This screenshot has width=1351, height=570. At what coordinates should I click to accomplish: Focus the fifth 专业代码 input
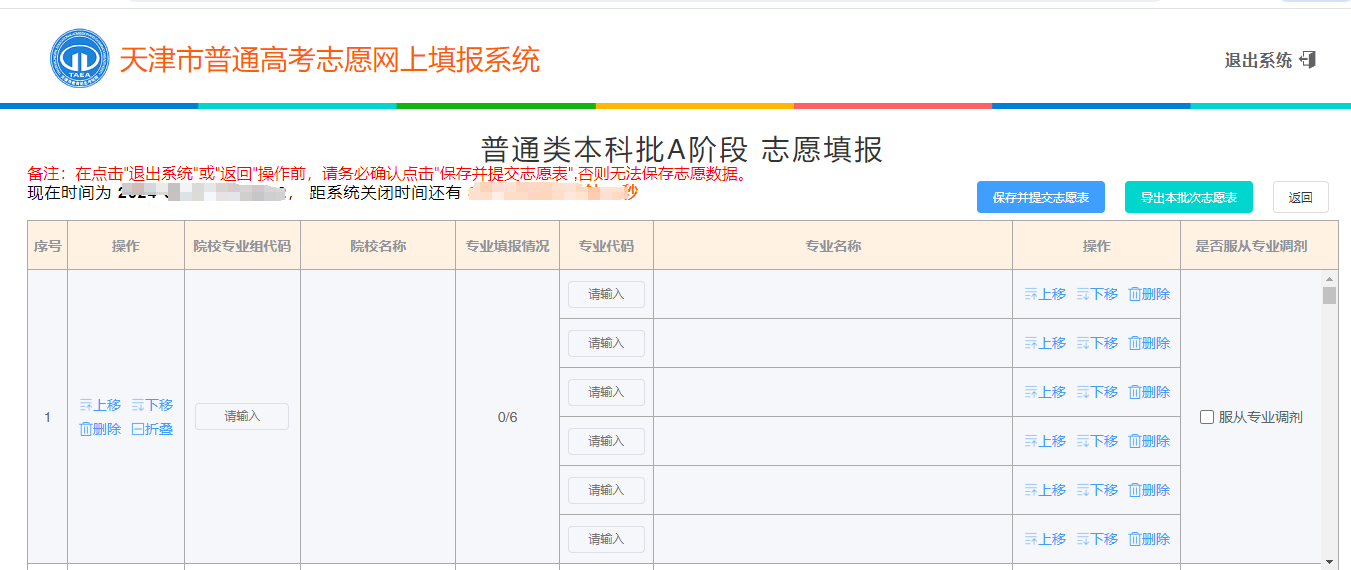click(606, 490)
